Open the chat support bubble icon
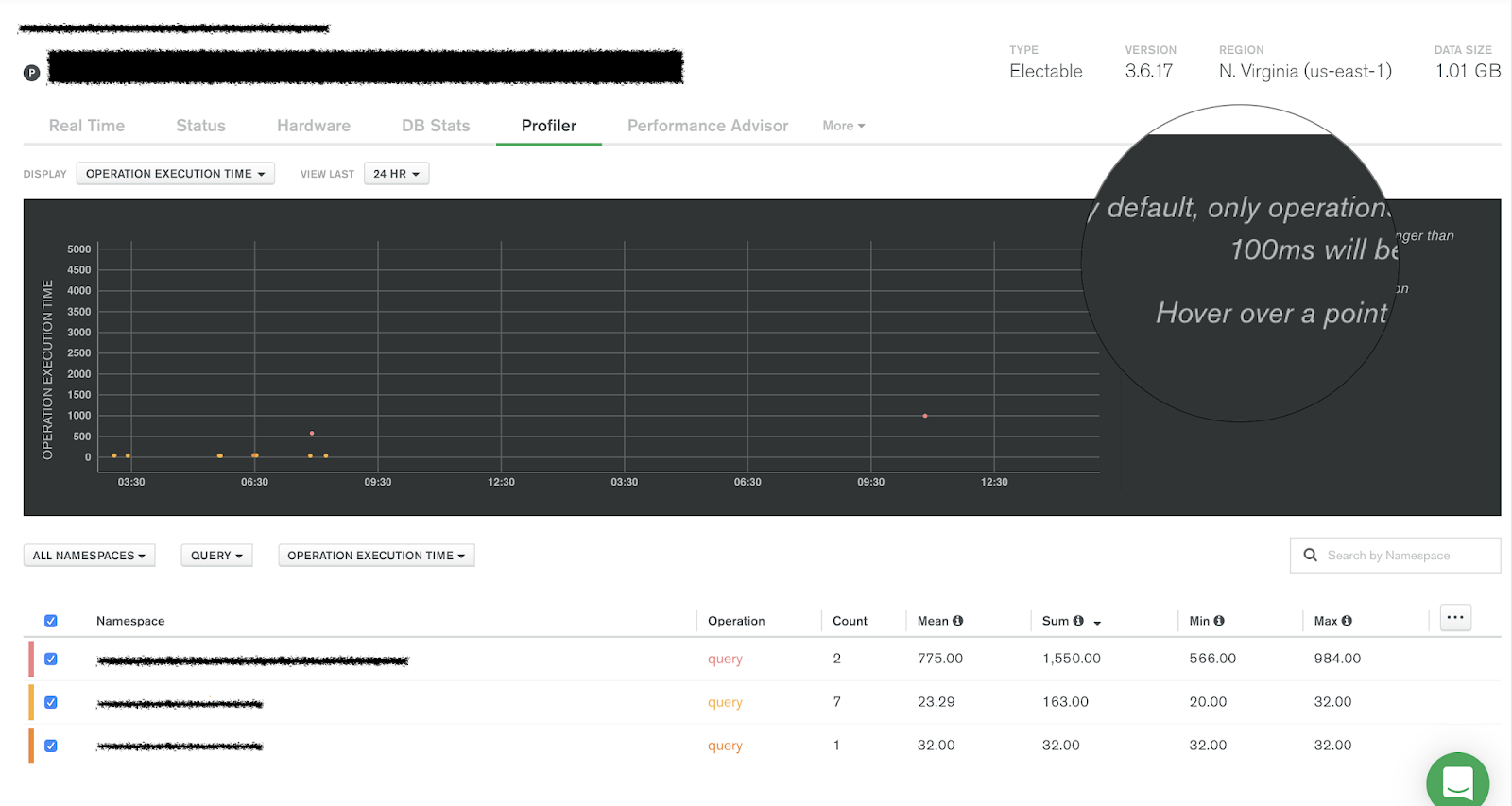 click(1457, 782)
